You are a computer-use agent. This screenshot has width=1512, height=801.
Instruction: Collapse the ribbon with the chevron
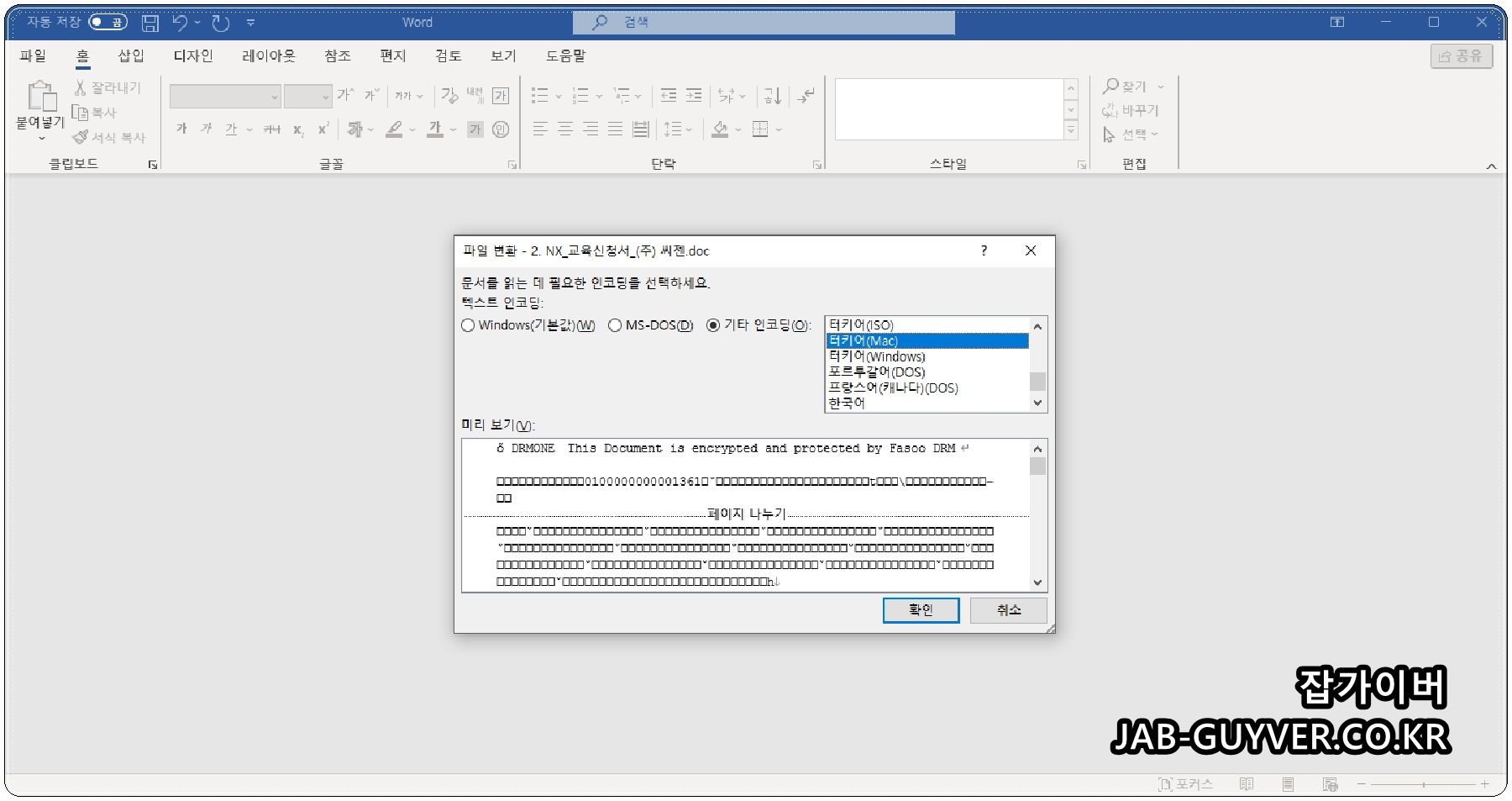click(1492, 166)
